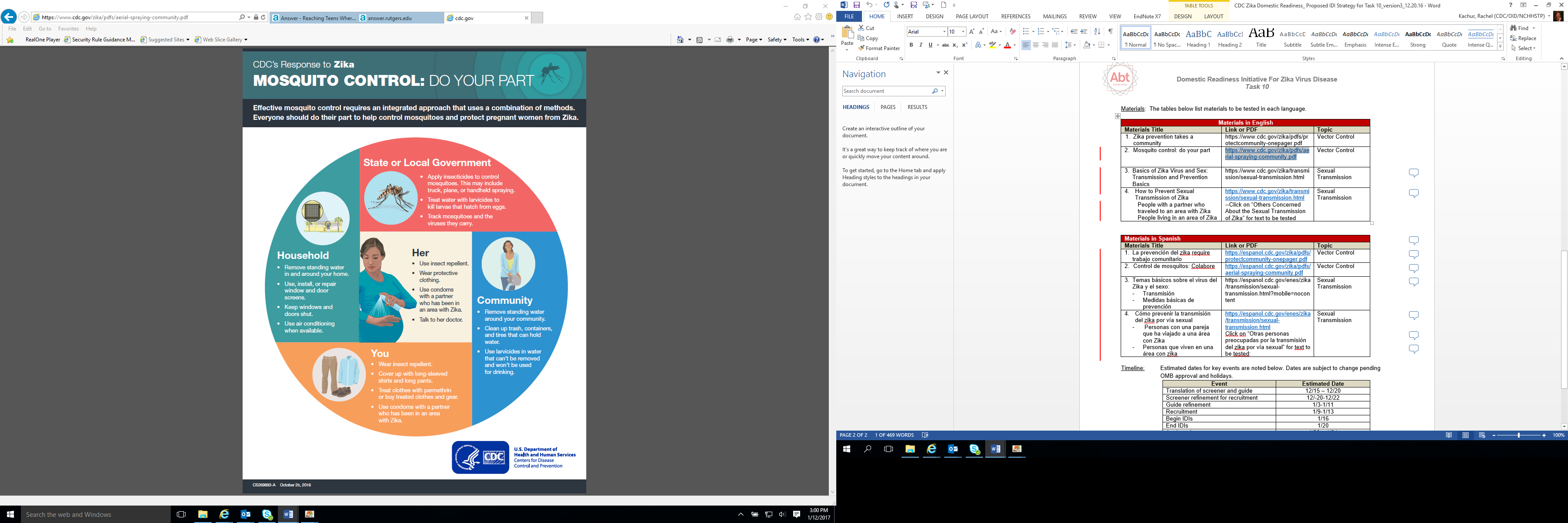
Task: Apply the Heading 1 style
Action: coord(1198,38)
